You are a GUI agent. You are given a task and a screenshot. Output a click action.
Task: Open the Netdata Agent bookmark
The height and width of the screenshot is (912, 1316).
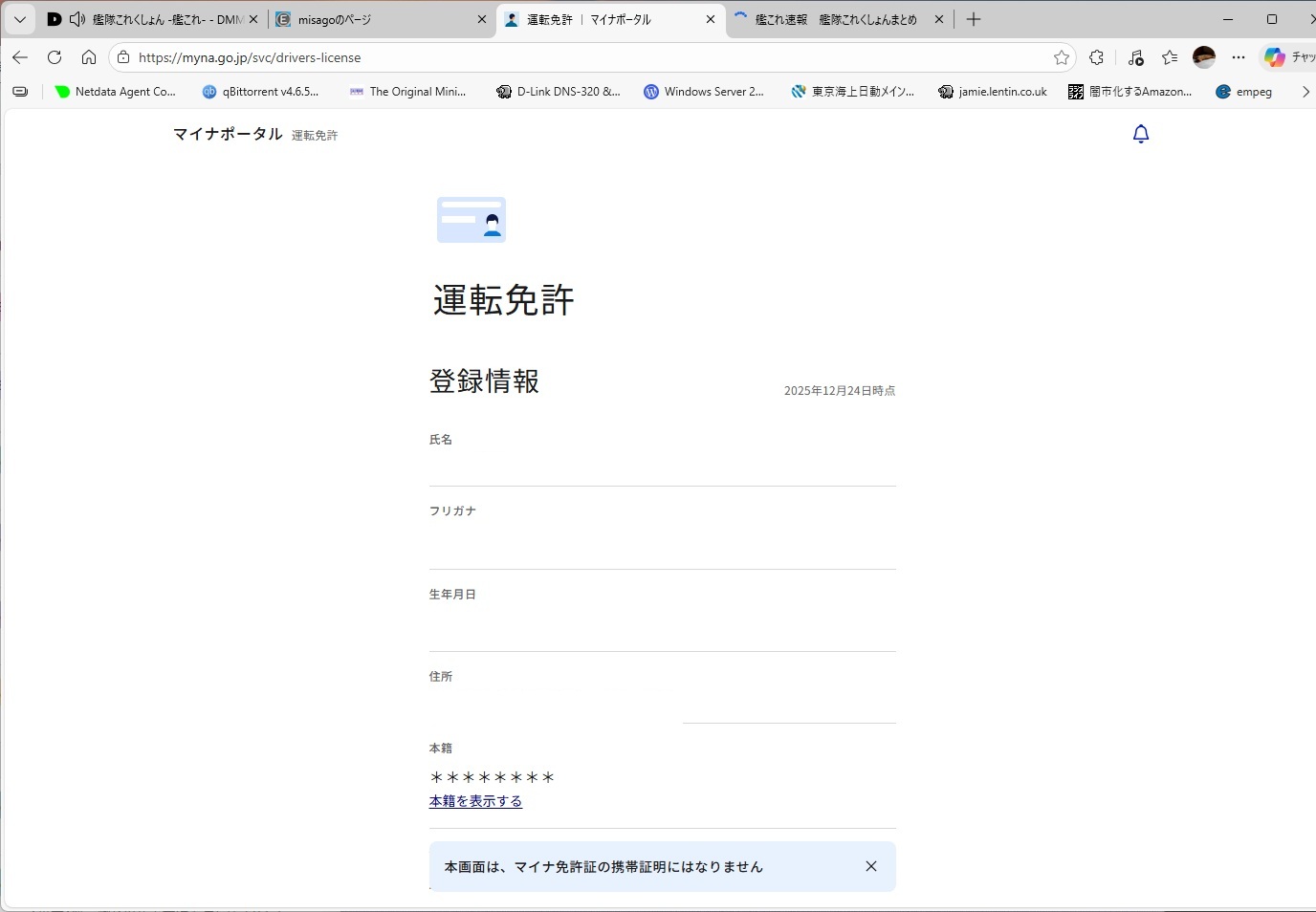[x=116, y=92]
